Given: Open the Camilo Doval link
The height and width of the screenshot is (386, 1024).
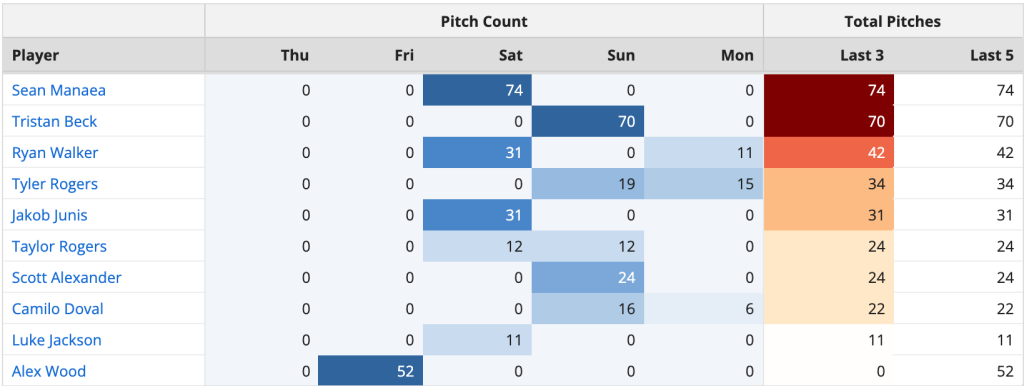Looking at the screenshot, I should tap(57, 309).
